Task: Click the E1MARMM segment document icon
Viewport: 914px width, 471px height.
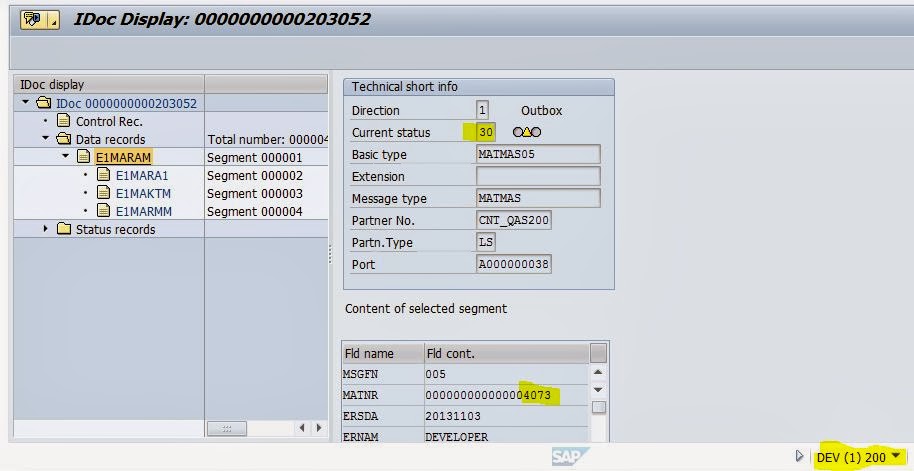Action: [103, 210]
